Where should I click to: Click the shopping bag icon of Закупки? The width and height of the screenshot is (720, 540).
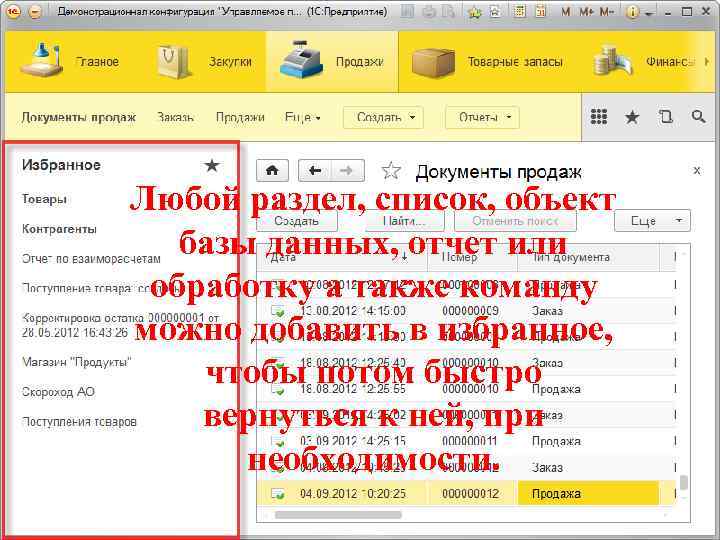coord(173,62)
